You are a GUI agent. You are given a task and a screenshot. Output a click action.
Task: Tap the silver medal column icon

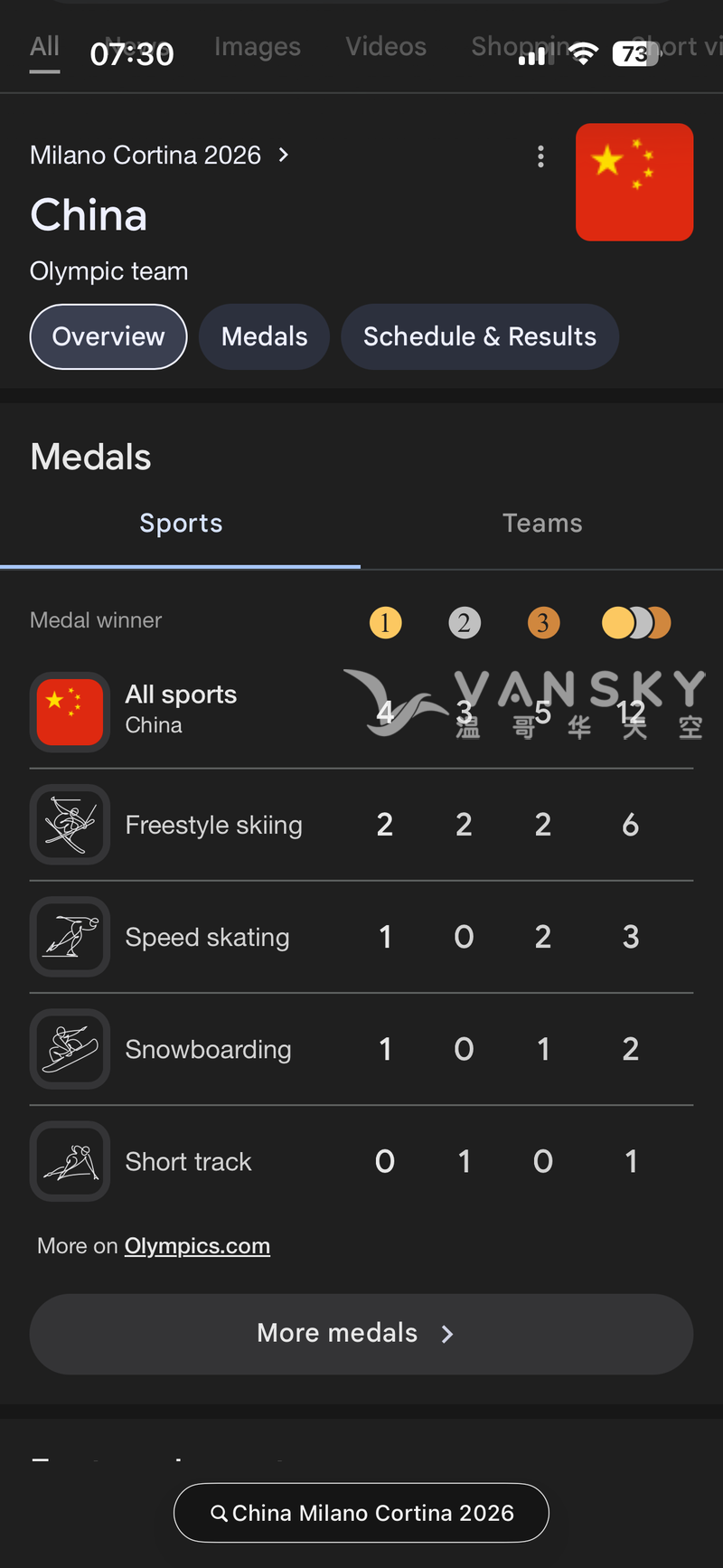tap(465, 622)
